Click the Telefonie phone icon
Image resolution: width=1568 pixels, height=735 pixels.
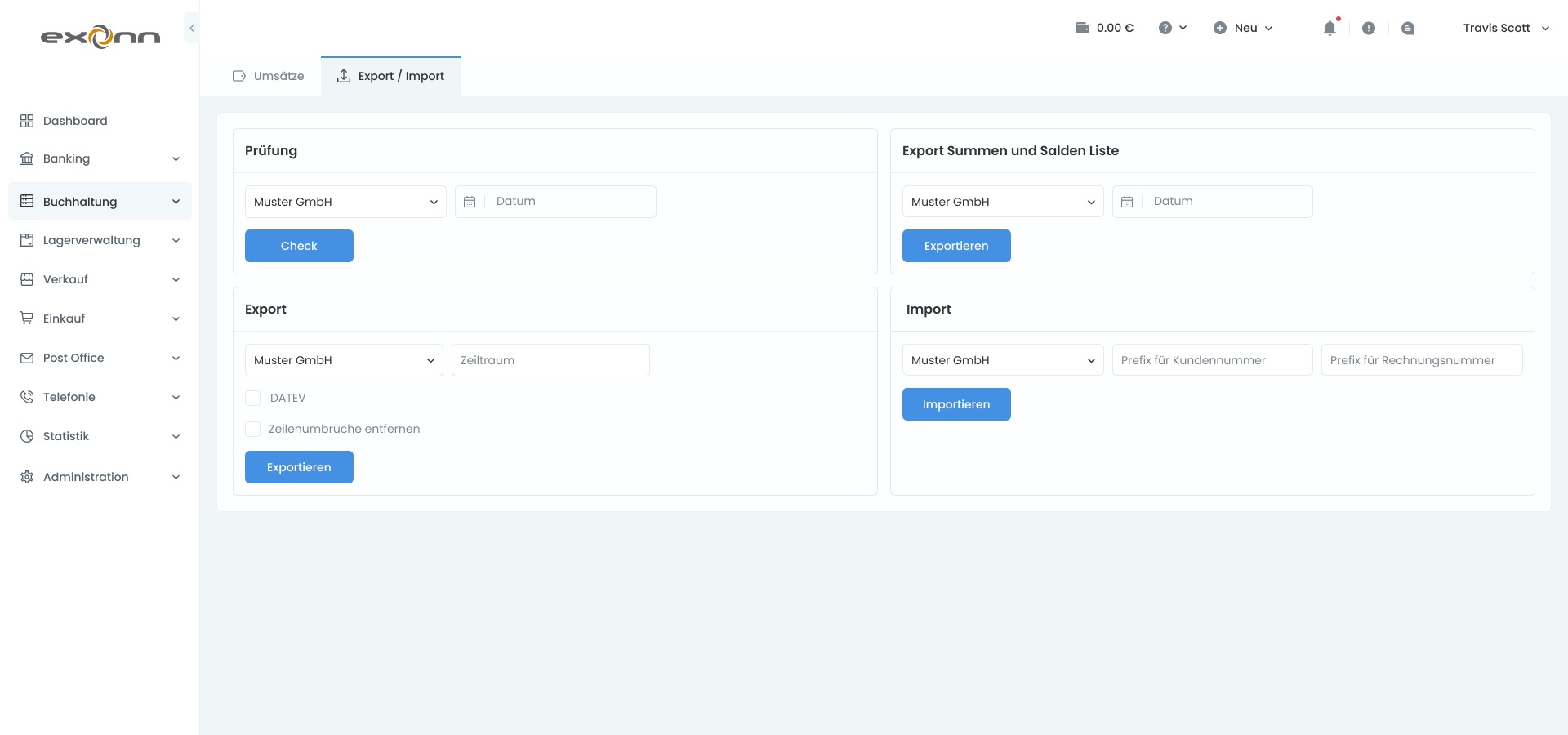pos(27,397)
